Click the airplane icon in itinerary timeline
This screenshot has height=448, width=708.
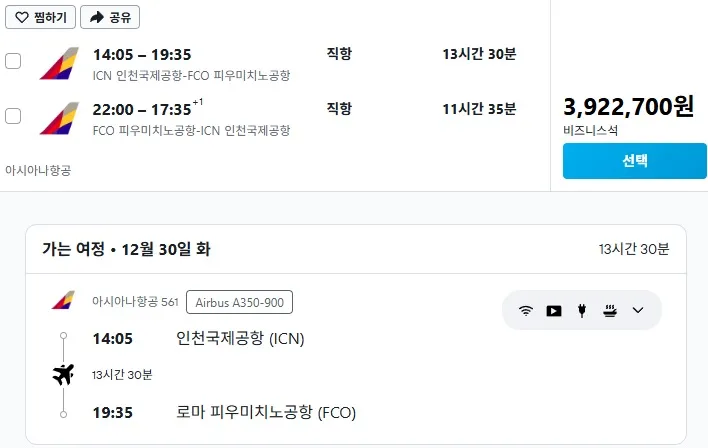click(x=63, y=375)
